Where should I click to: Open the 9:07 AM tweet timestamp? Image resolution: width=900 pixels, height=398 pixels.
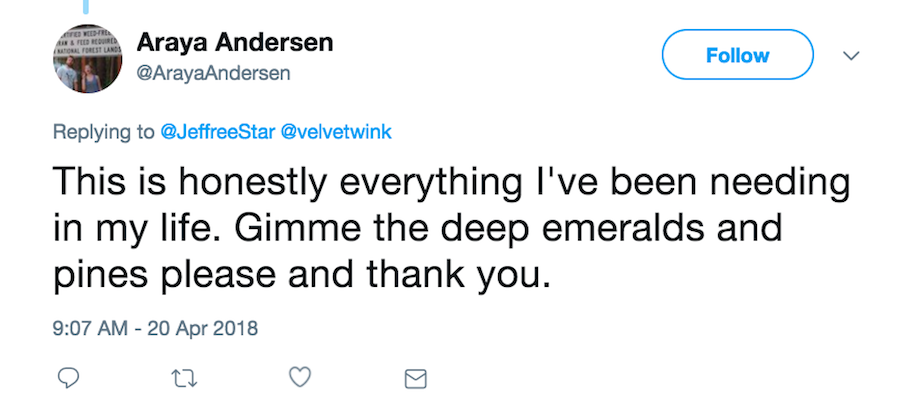(x=90, y=329)
